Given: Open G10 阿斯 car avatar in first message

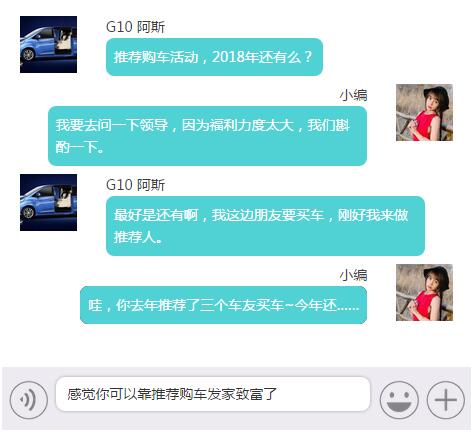Looking at the screenshot, I should [x=48, y=44].
